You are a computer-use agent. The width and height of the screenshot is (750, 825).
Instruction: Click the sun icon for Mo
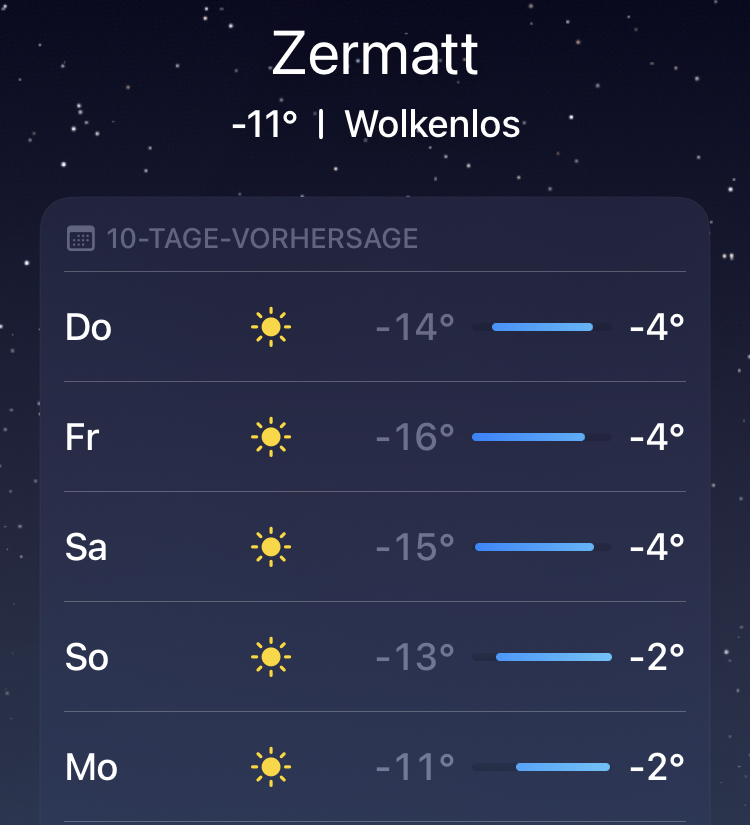(270, 767)
